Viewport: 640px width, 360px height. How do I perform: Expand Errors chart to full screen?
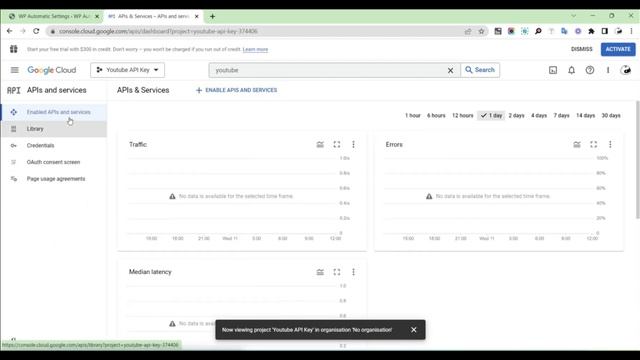593,144
